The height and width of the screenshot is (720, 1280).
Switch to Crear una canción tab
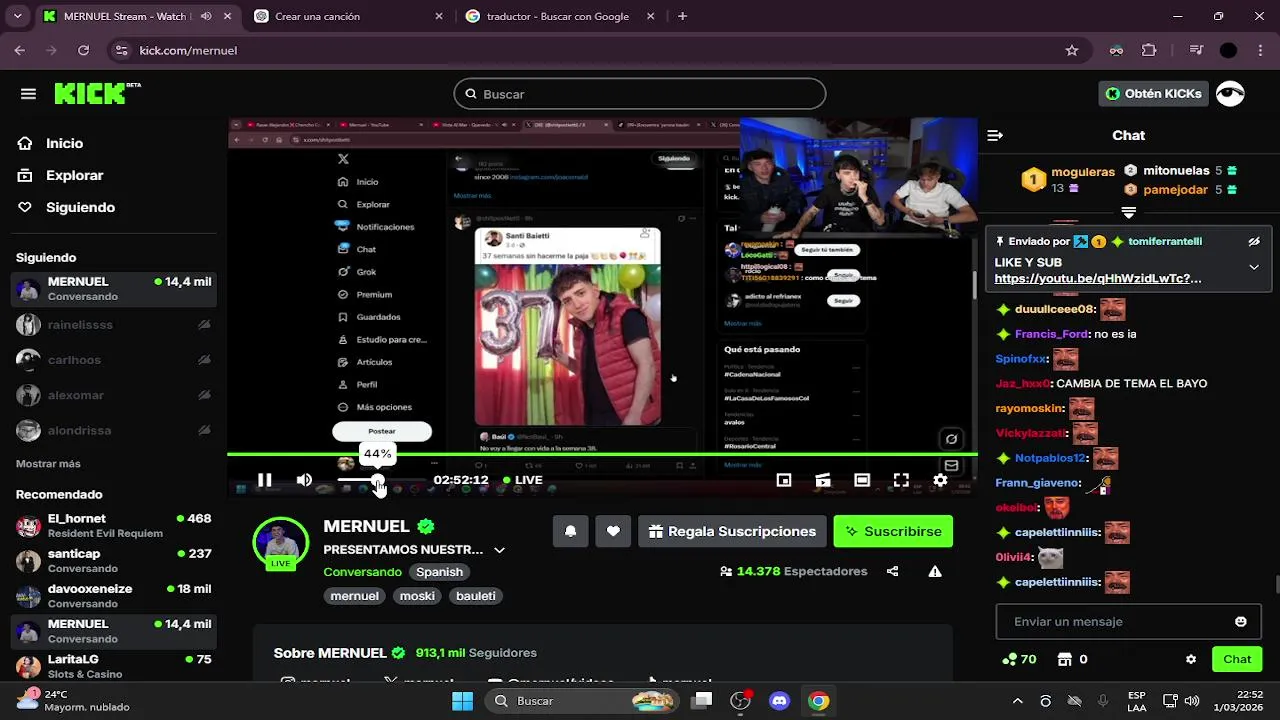[x=347, y=16]
